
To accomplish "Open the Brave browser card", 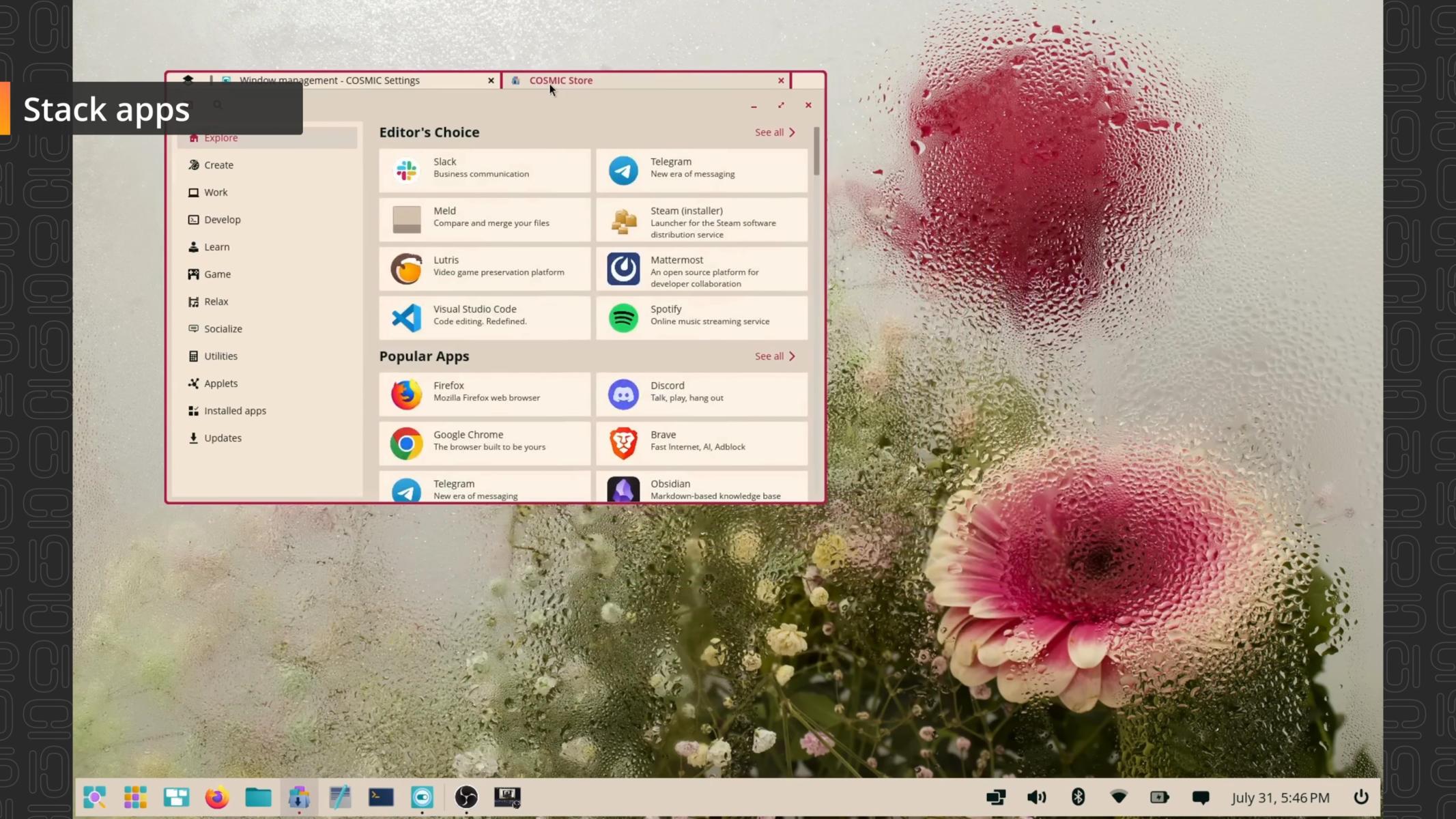I will coord(702,443).
